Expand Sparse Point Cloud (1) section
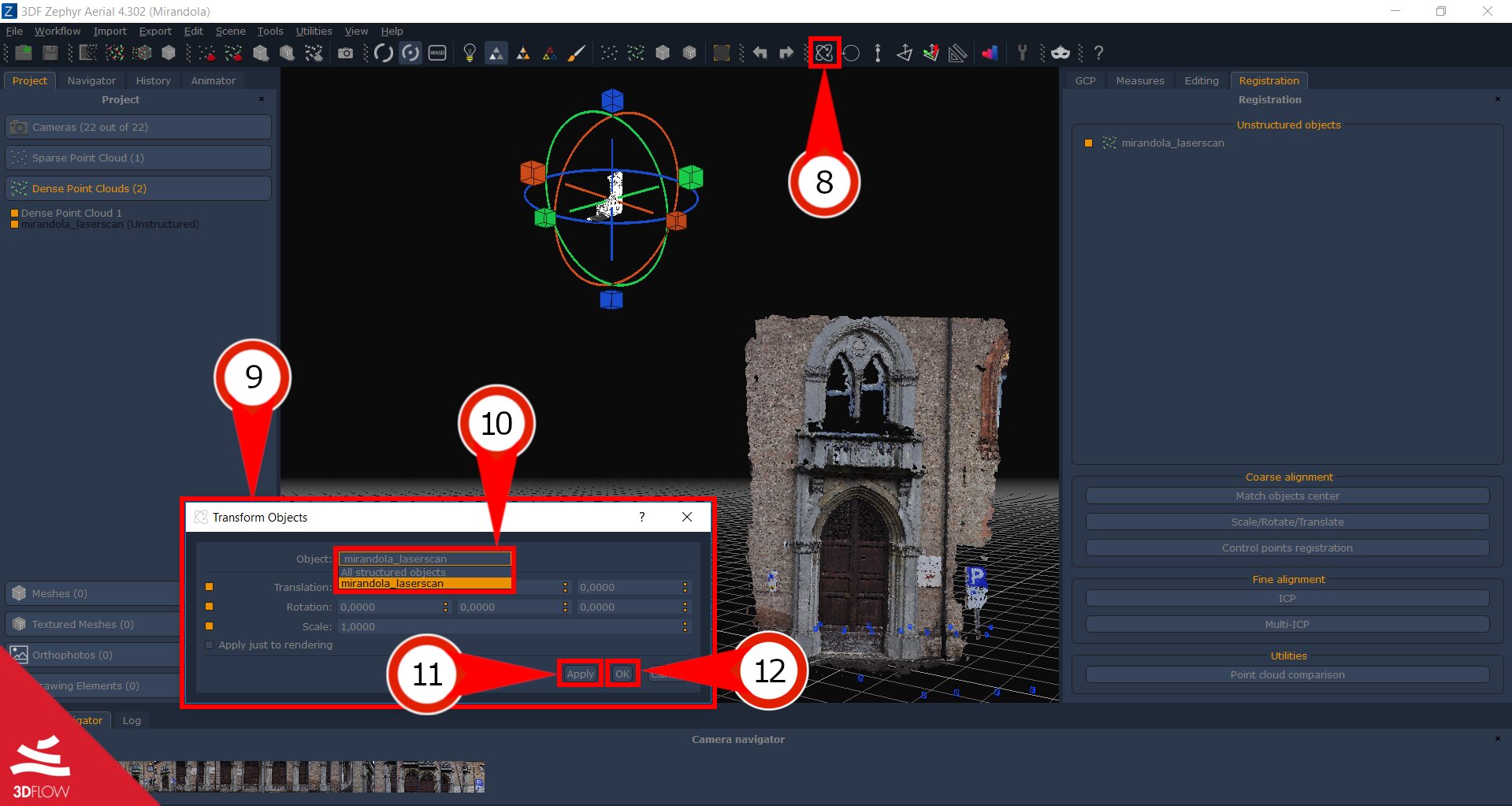Image resolution: width=1512 pixels, height=806 pixels. click(139, 158)
